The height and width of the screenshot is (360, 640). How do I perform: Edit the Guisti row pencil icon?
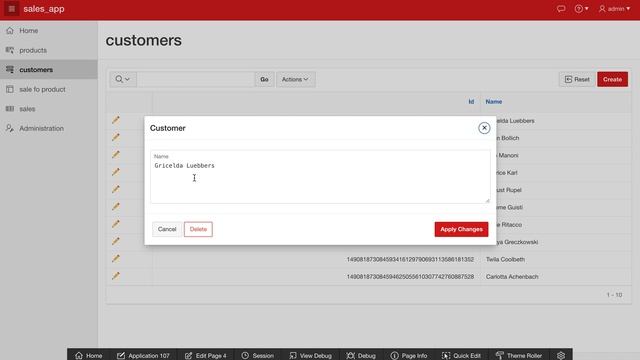click(116, 207)
